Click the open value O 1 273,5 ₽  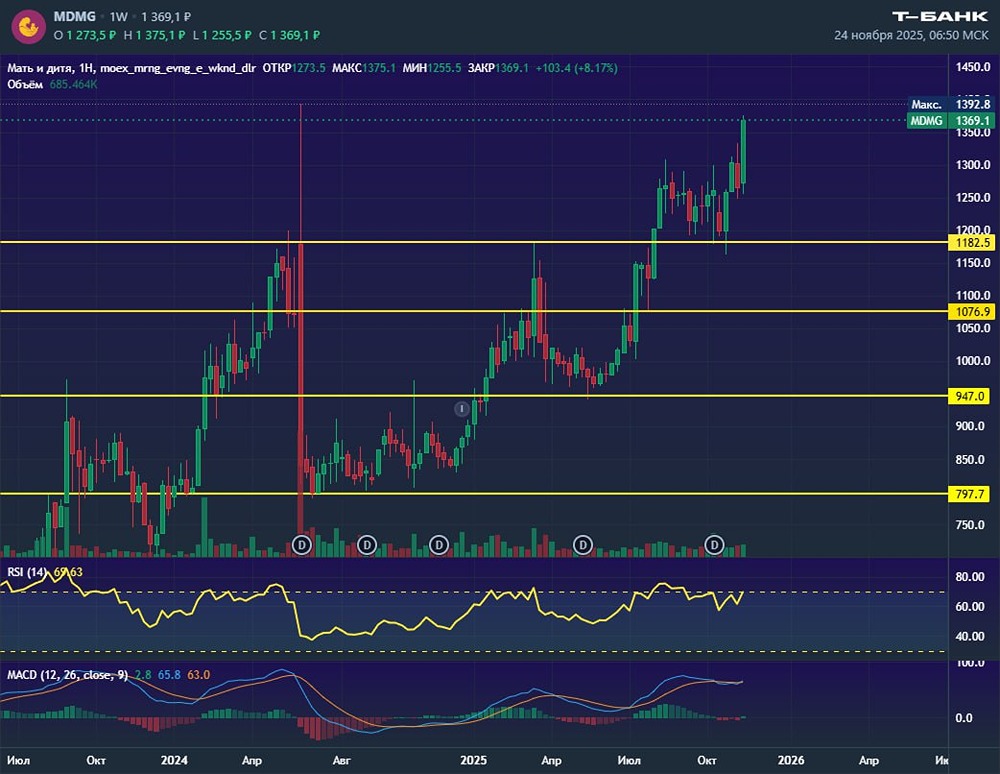[85, 36]
